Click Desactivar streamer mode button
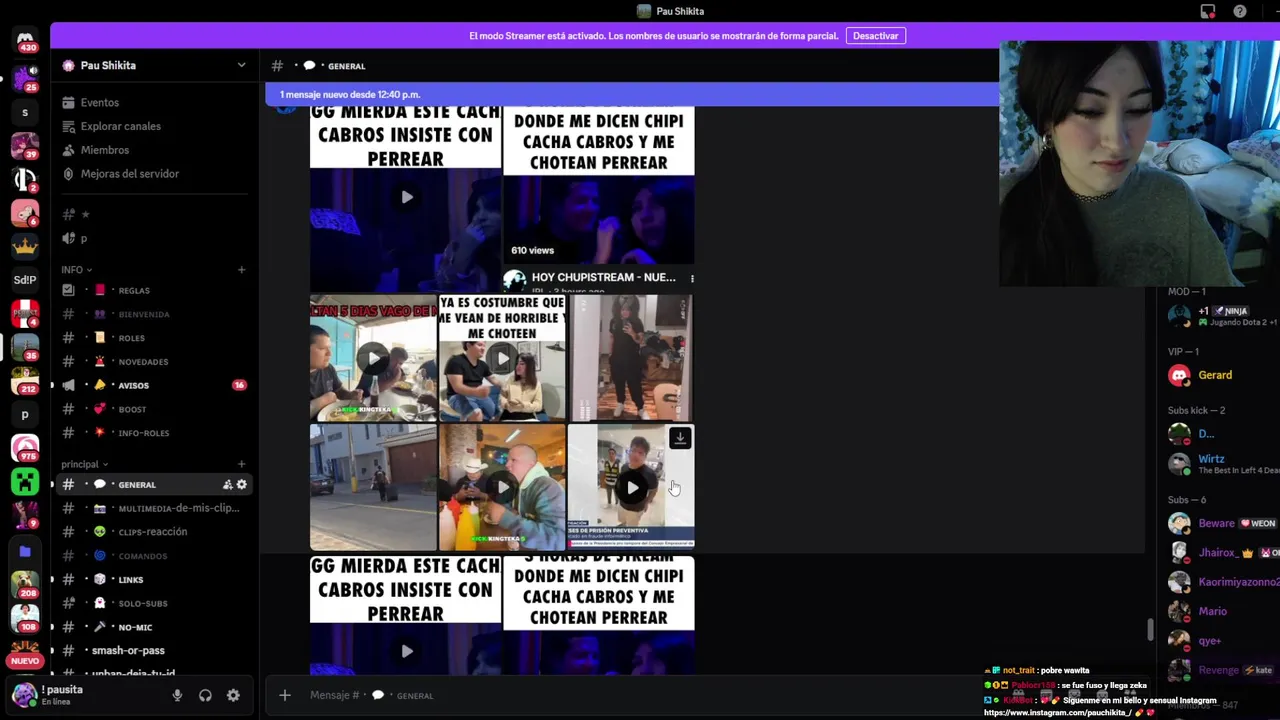 coord(875,36)
